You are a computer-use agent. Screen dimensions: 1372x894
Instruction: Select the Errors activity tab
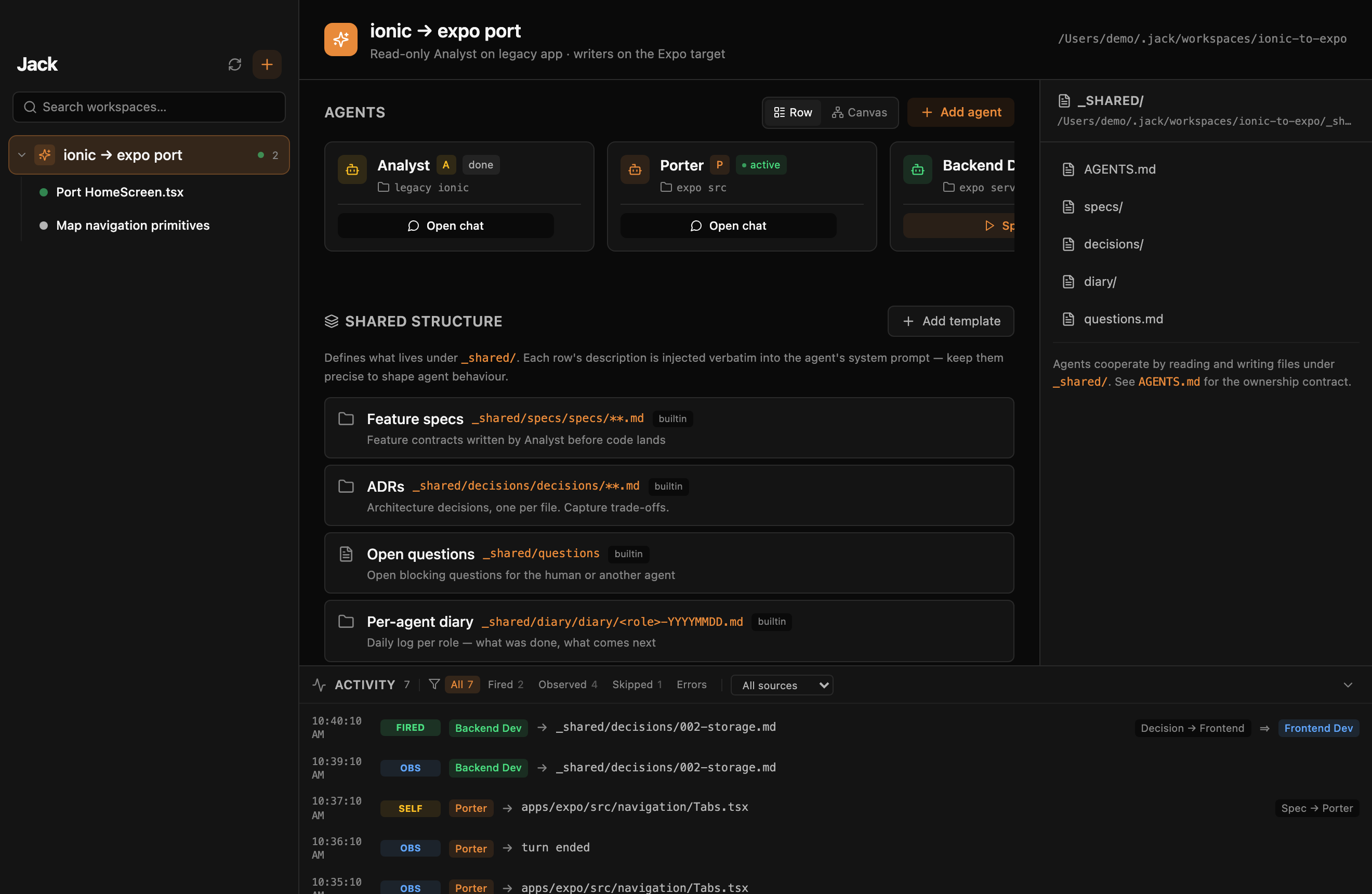(691, 684)
